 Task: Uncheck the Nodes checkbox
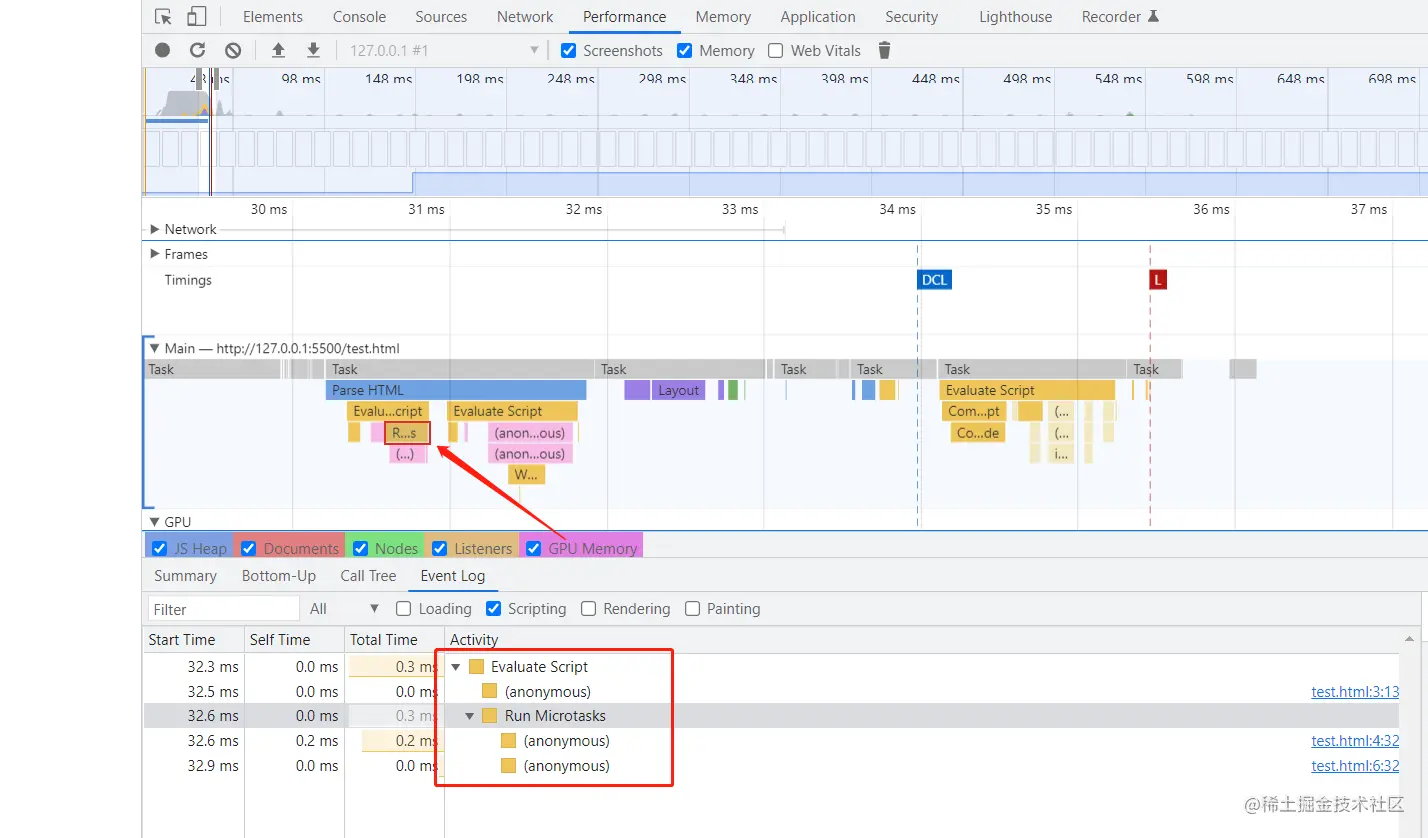tap(360, 548)
